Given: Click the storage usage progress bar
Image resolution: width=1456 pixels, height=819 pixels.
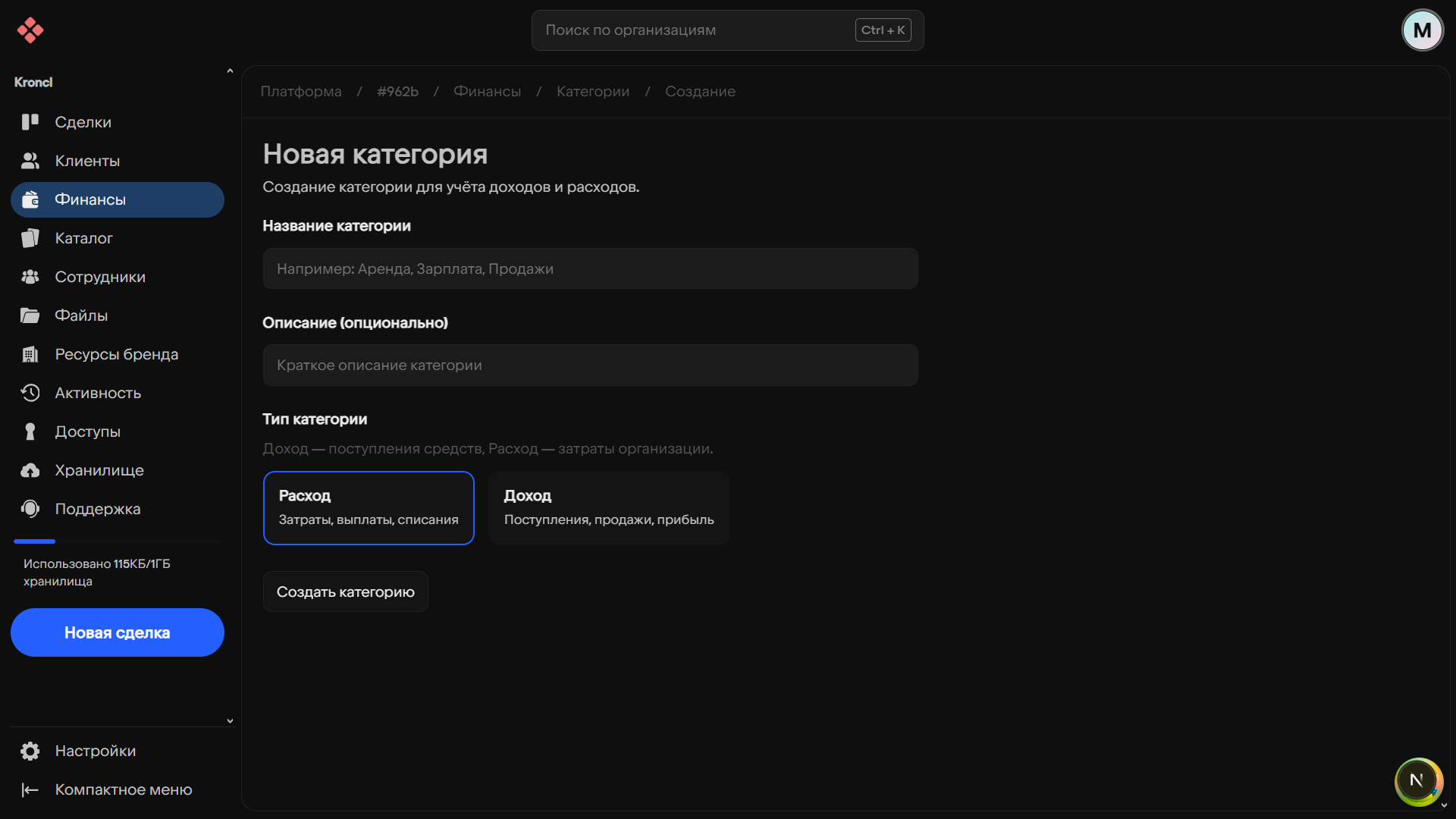Looking at the screenshot, I should tap(118, 541).
